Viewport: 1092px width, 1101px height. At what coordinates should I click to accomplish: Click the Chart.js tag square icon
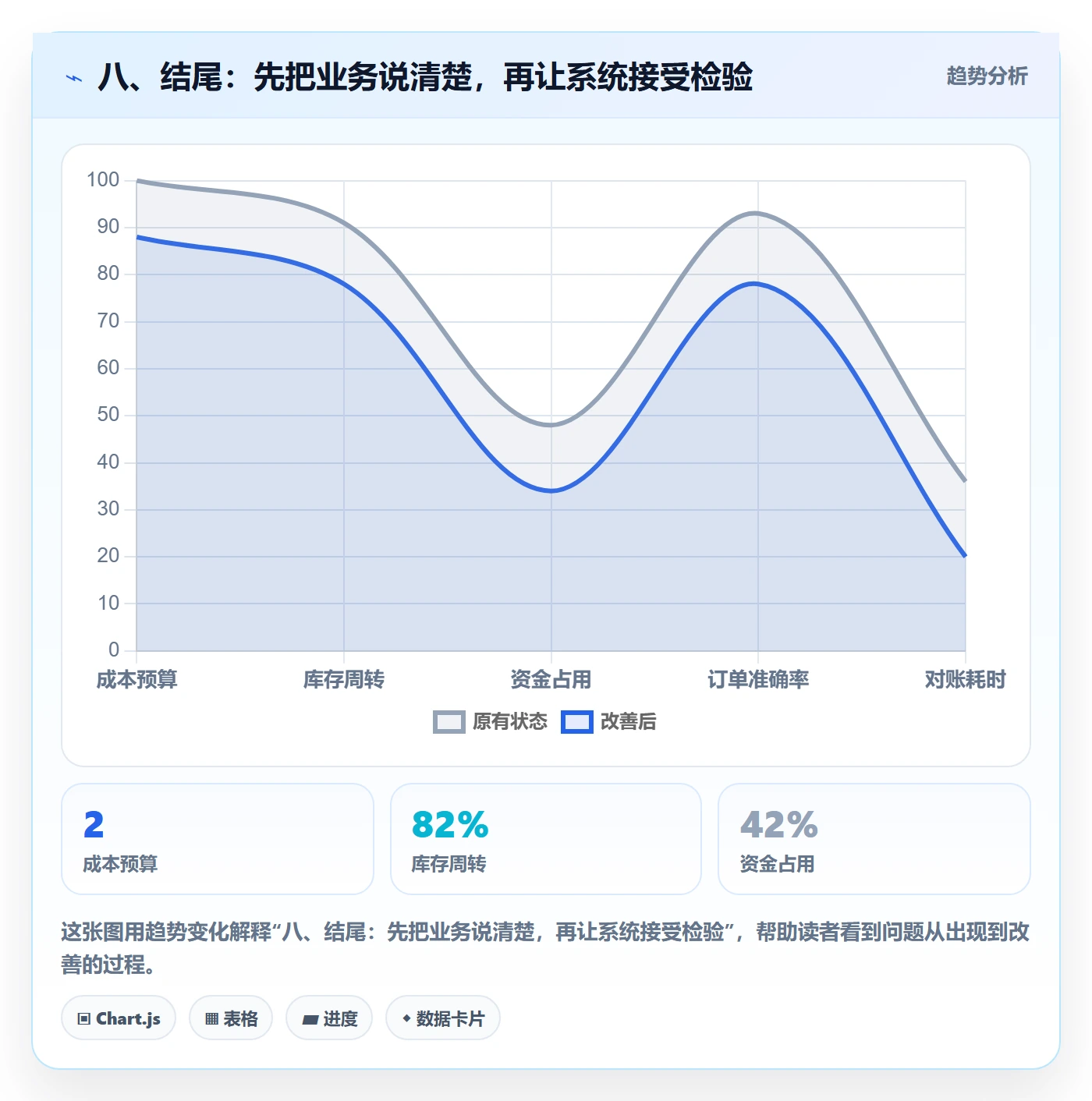pyautogui.click(x=84, y=1019)
